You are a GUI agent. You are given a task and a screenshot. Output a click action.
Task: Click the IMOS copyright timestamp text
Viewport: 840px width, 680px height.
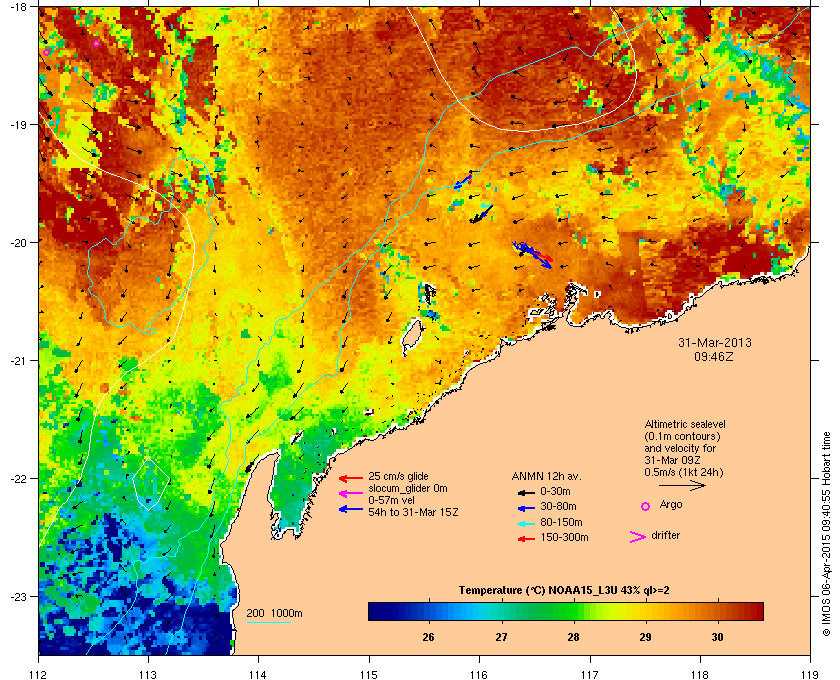tap(826, 532)
